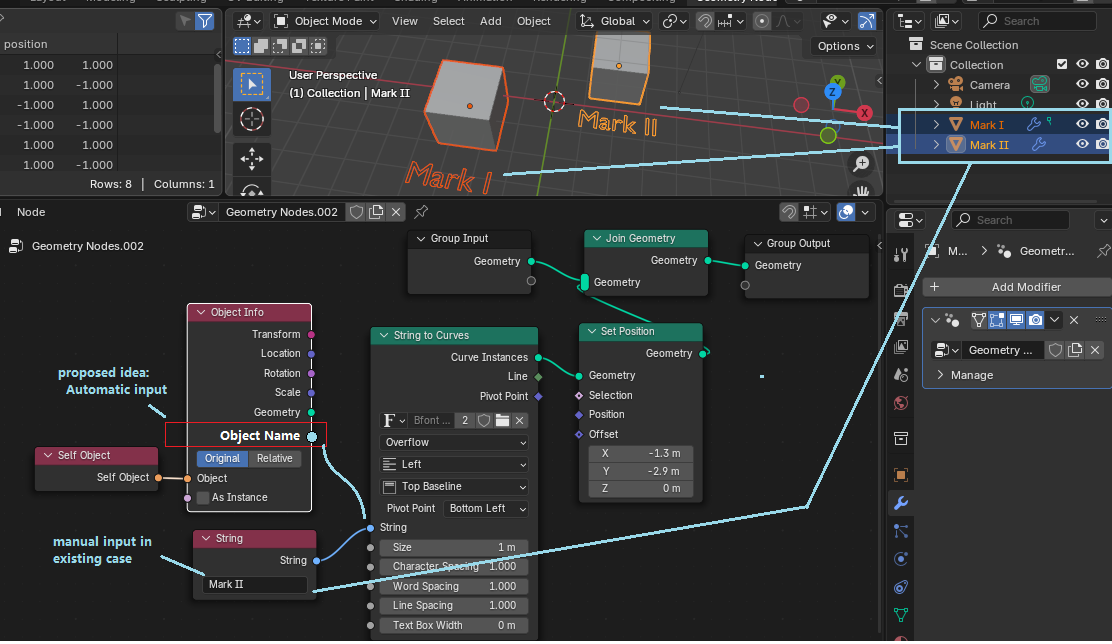Open the Particles properties tab

tap(901, 531)
